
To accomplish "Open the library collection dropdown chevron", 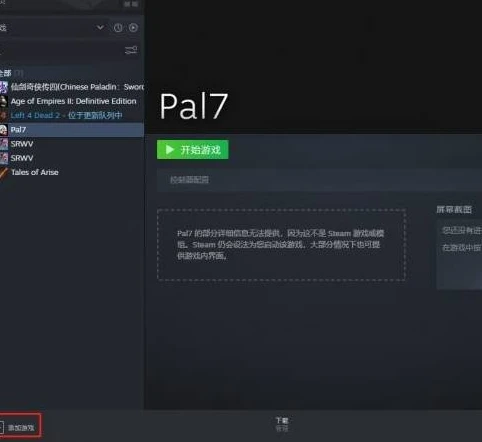I will 100,27.
